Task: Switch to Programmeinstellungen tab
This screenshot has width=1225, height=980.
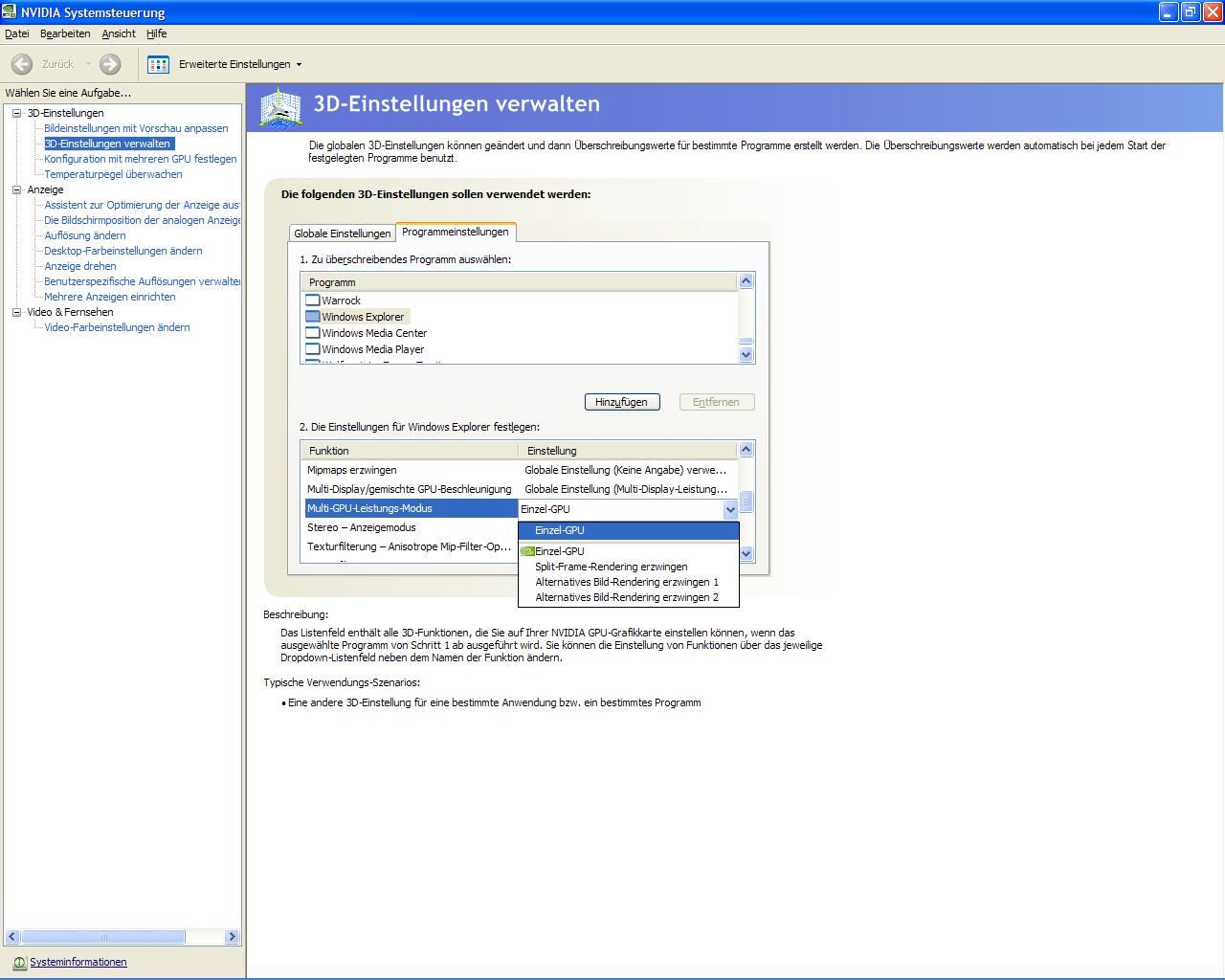Action: [456, 232]
